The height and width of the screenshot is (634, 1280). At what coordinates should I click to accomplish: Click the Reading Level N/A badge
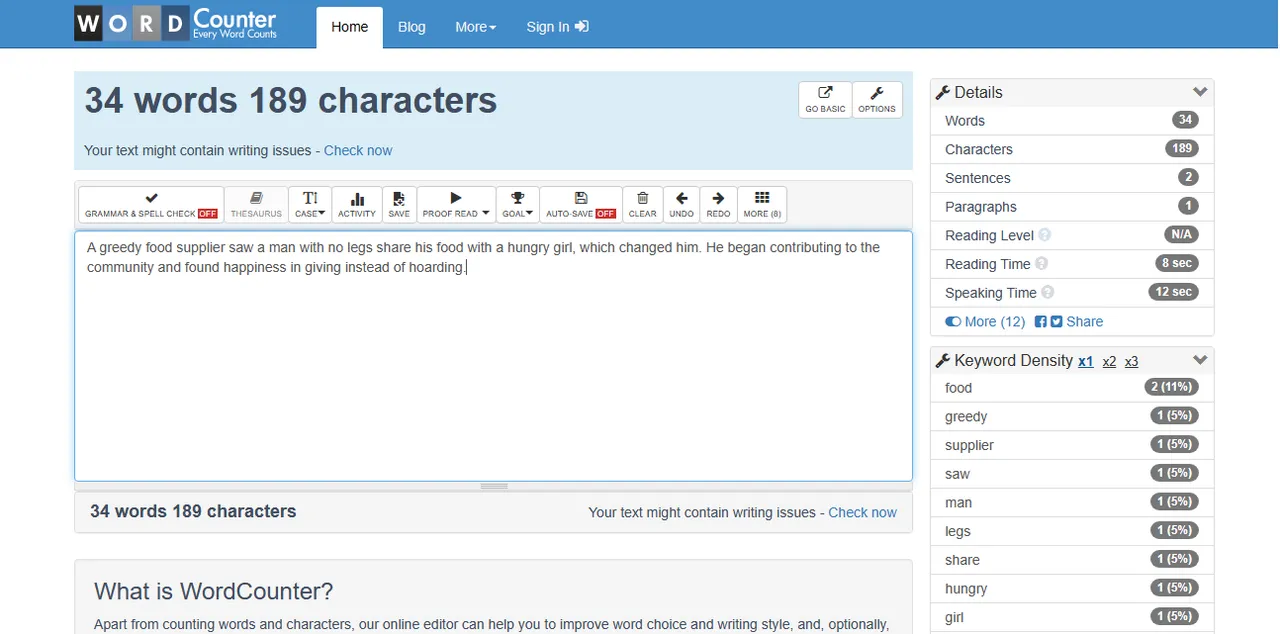(1181, 235)
